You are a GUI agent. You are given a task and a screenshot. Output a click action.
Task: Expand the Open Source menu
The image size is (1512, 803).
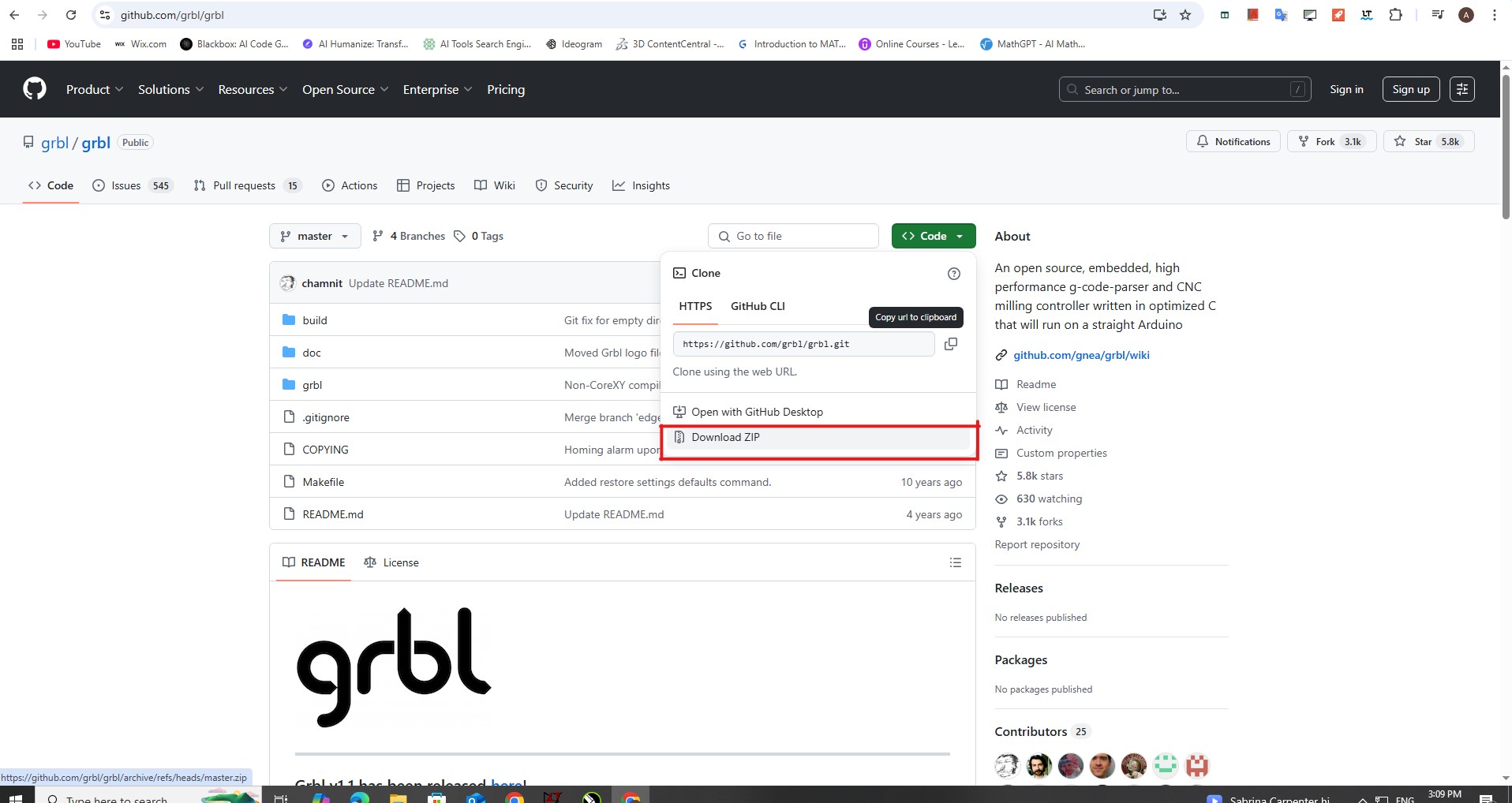tap(345, 89)
